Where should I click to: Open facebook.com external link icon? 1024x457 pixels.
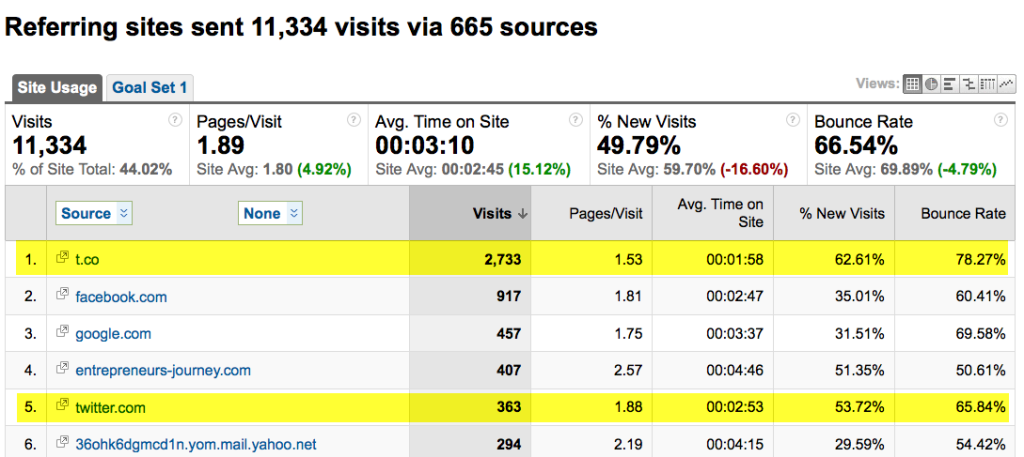coord(63,294)
